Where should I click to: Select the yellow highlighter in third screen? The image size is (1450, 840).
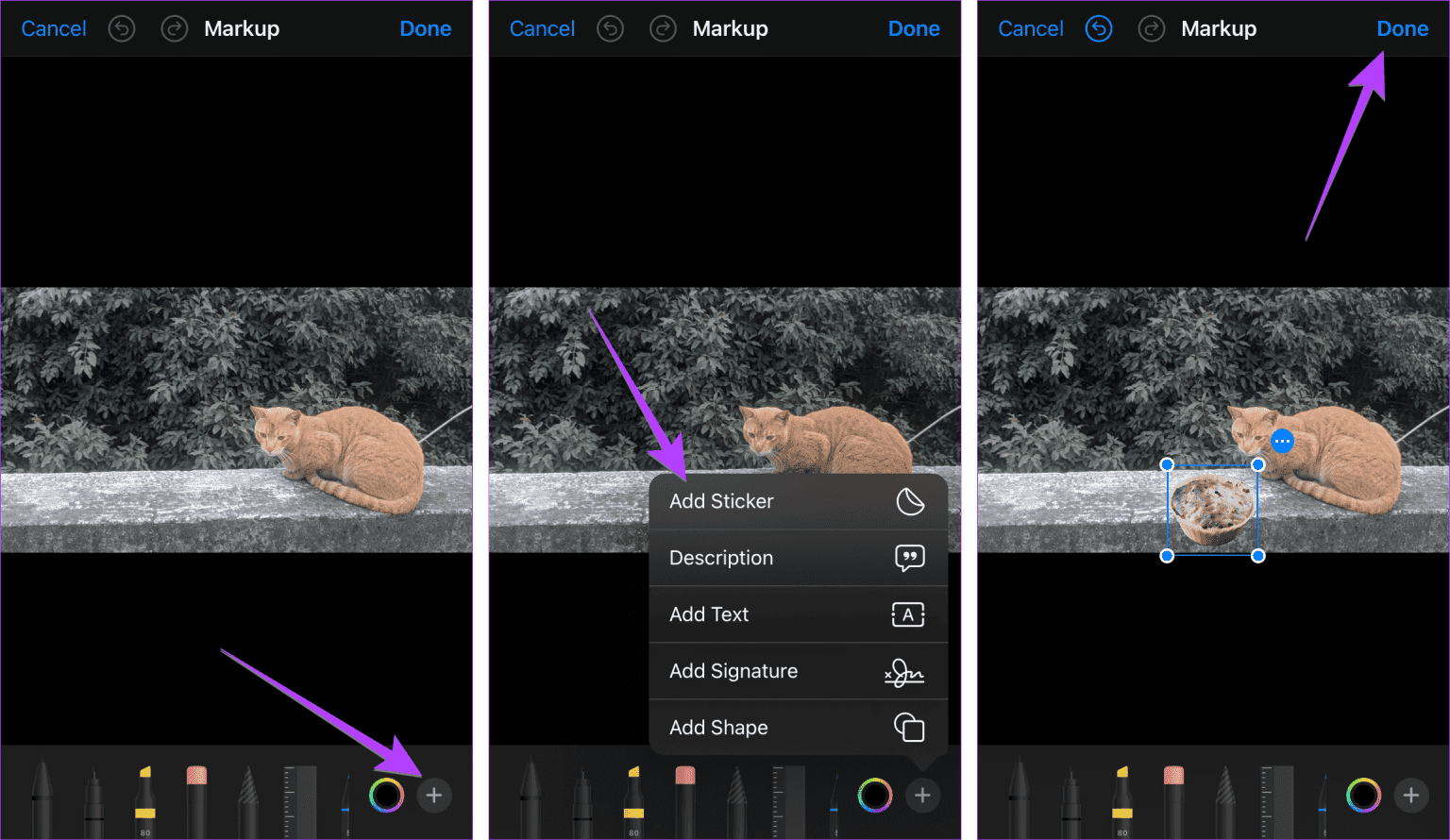click(x=1121, y=802)
